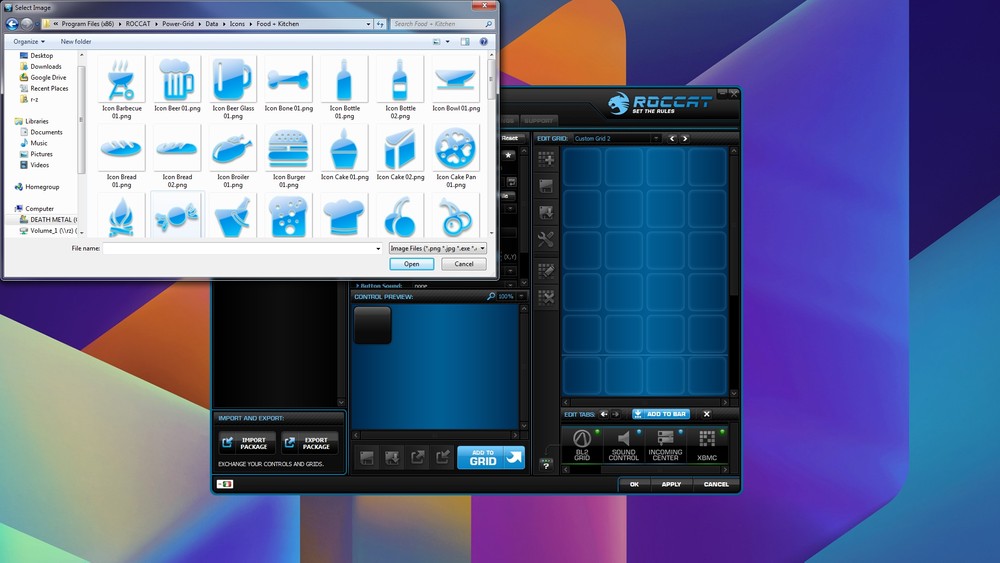Screen dimensions: 1000x563
Task: Click the add grid cell icon
Action: [546, 159]
